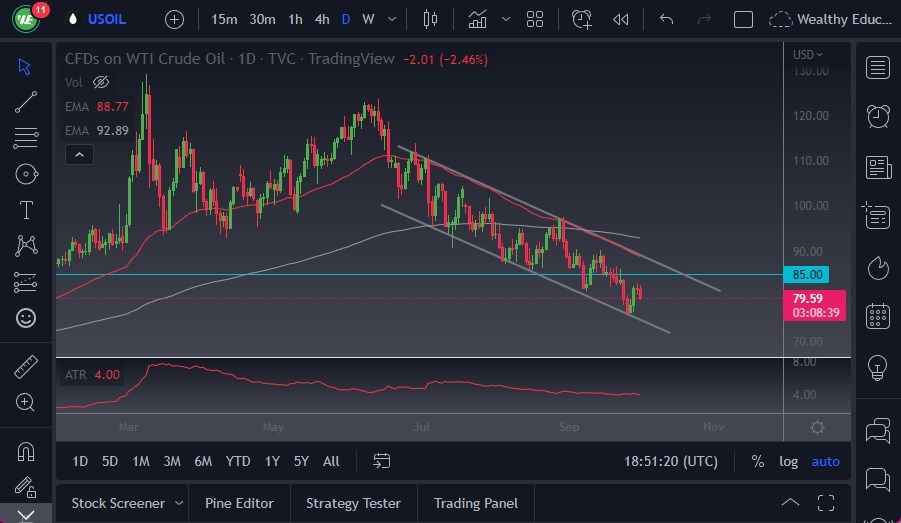The width and height of the screenshot is (901, 523).
Task: Open the text annotation tool
Action: (26, 210)
